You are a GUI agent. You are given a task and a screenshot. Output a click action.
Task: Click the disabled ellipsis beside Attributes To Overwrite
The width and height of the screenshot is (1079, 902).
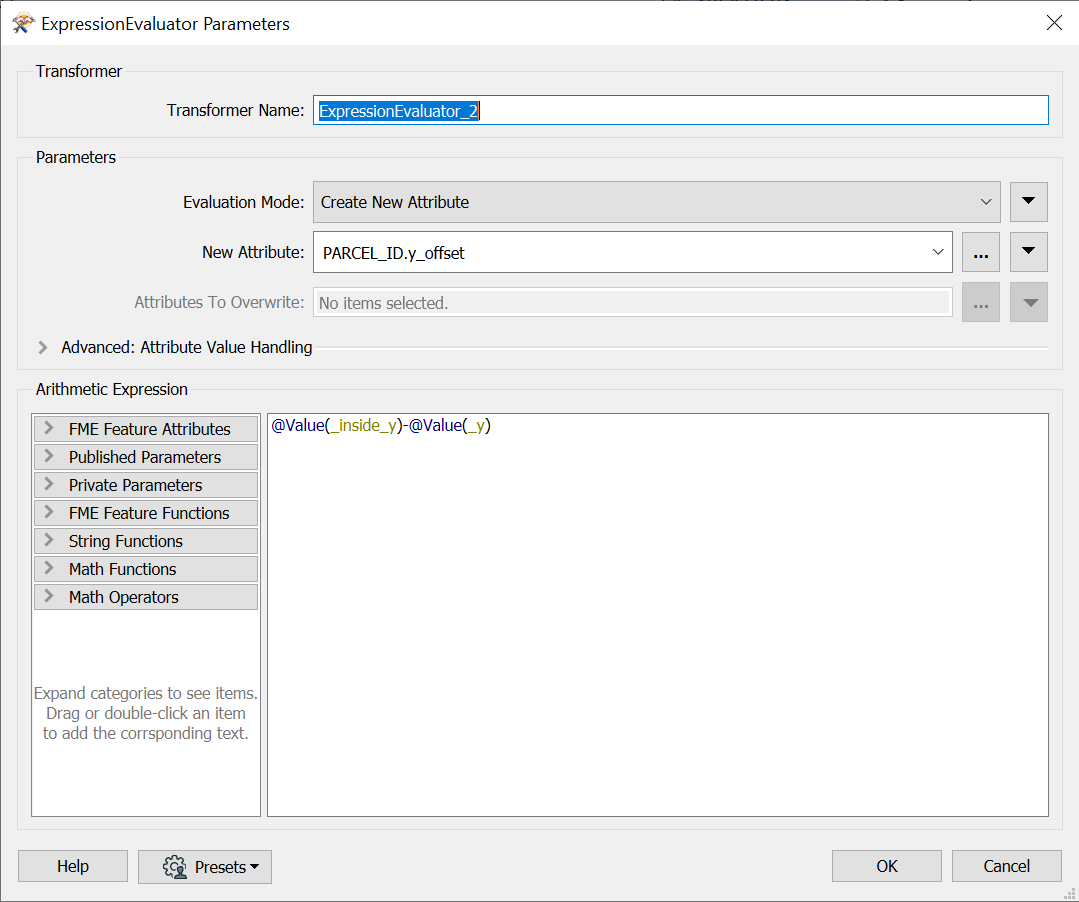tap(980, 302)
